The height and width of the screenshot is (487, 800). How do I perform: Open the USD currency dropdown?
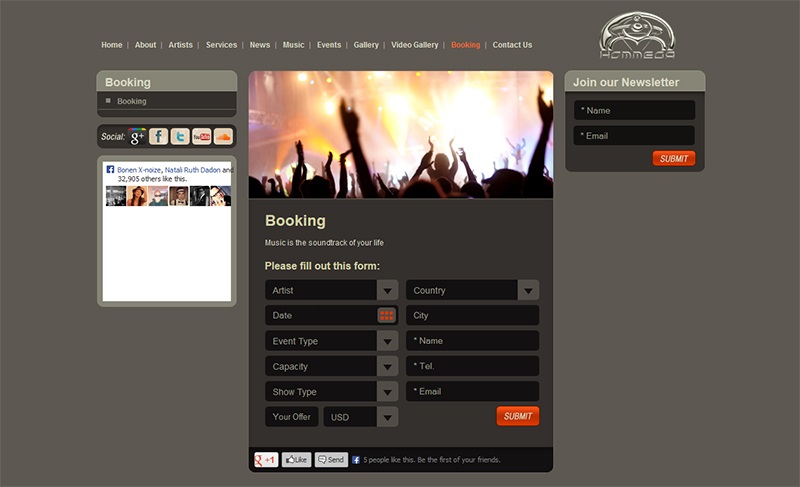[x=387, y=417]
